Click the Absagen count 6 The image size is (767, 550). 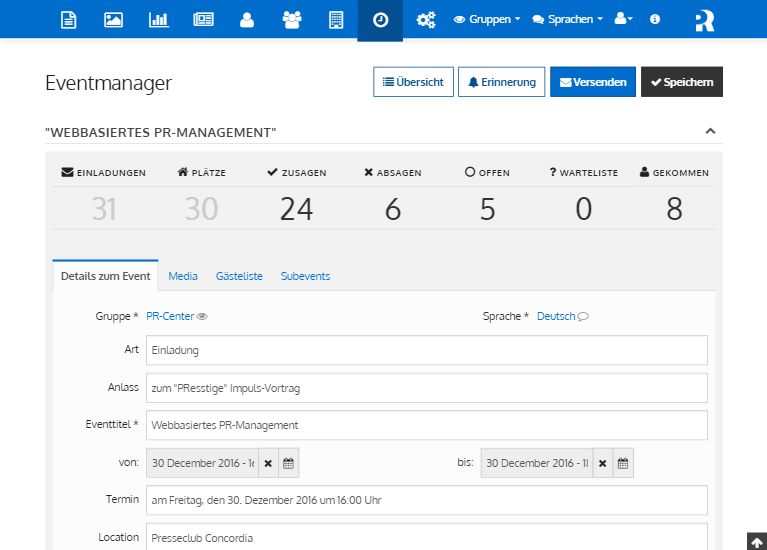(x=393, y=209)
